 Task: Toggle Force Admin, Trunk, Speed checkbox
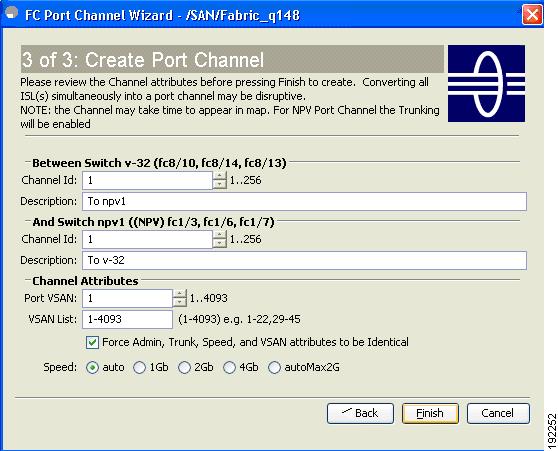pos(92,342)
